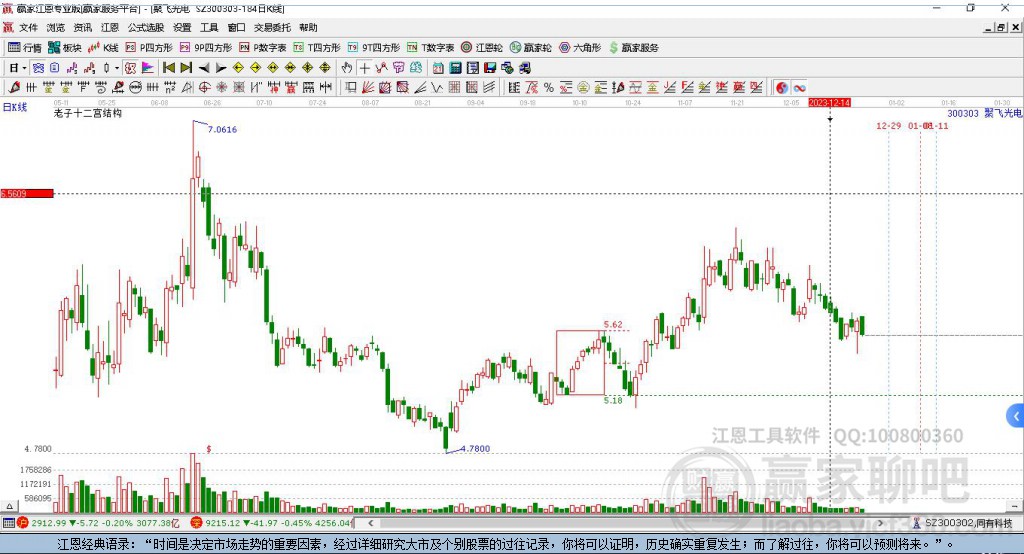This screenshot has height=554, width=1024.
Task: Click the red 5.5609 price tag
Action: [27, 193]
